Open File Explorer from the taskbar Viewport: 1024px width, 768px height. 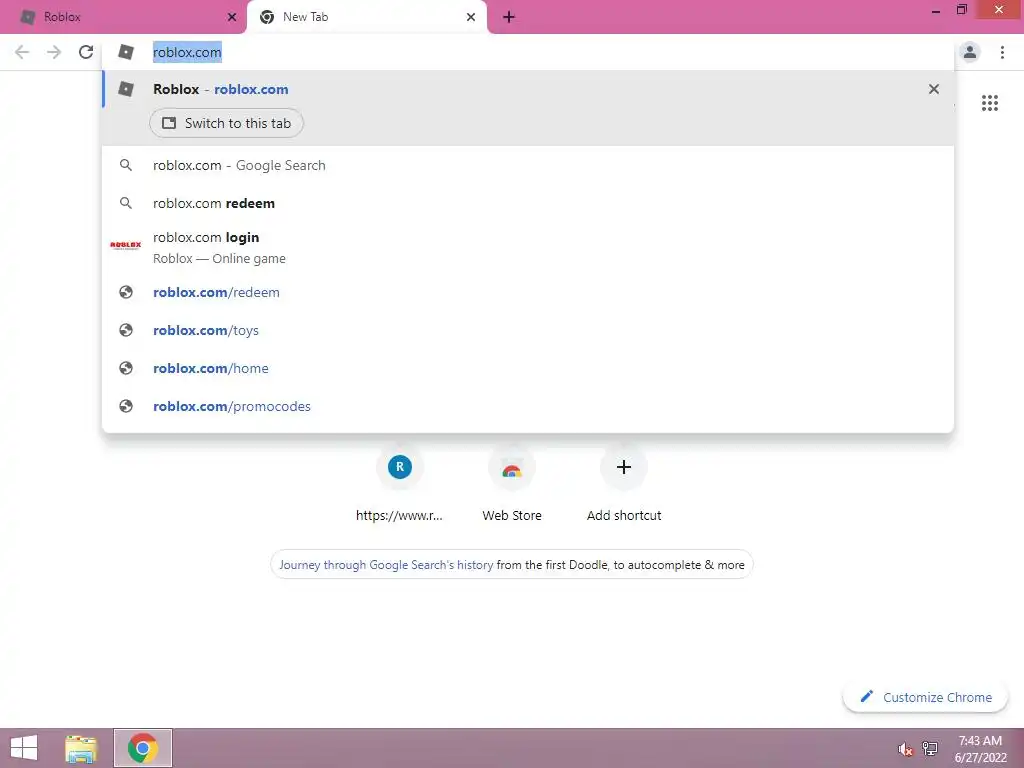pyautogui.click(x=81, y=748)
